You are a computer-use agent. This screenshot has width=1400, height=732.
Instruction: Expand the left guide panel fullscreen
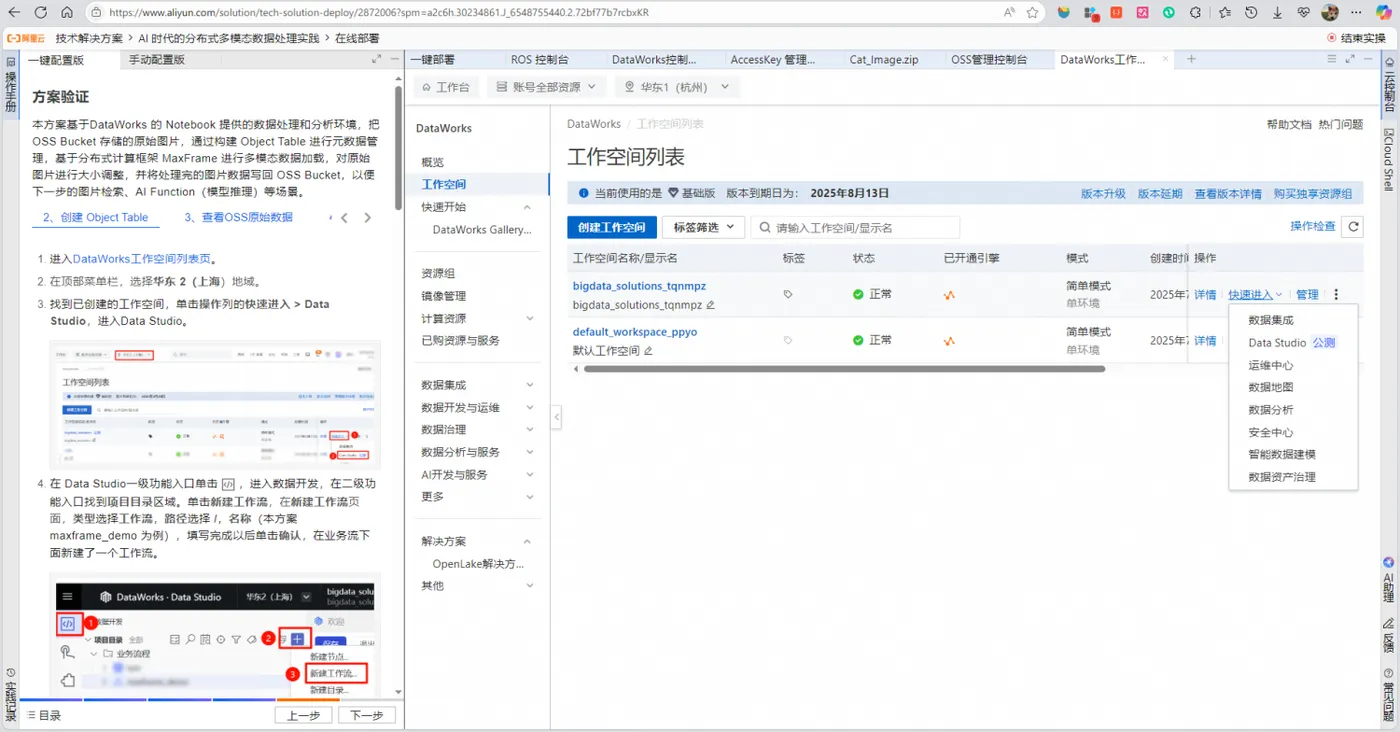click(x=377, y=60)
